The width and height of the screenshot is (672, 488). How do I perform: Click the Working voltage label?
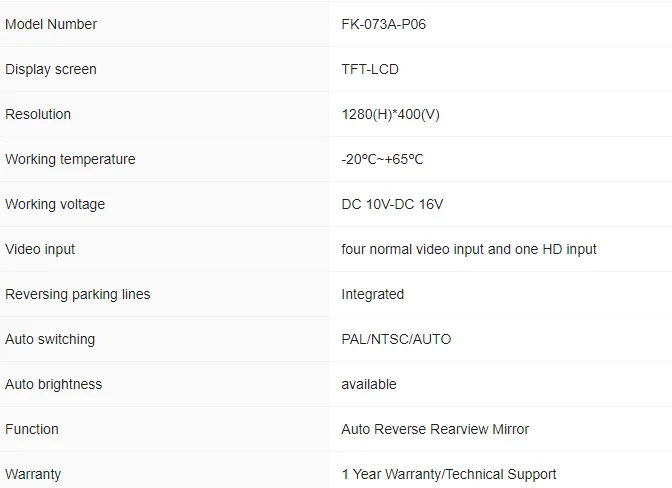coord(55,204)
